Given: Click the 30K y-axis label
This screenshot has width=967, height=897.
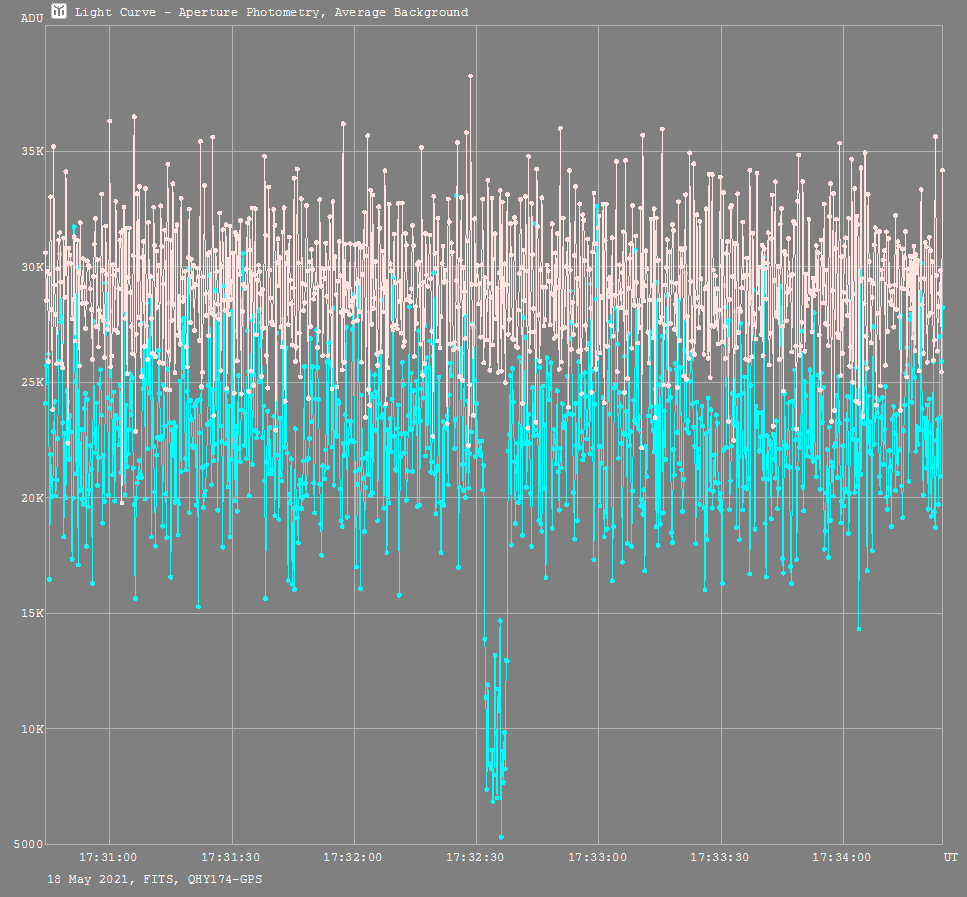Looking at the screenshot, I should click(33, 267).
